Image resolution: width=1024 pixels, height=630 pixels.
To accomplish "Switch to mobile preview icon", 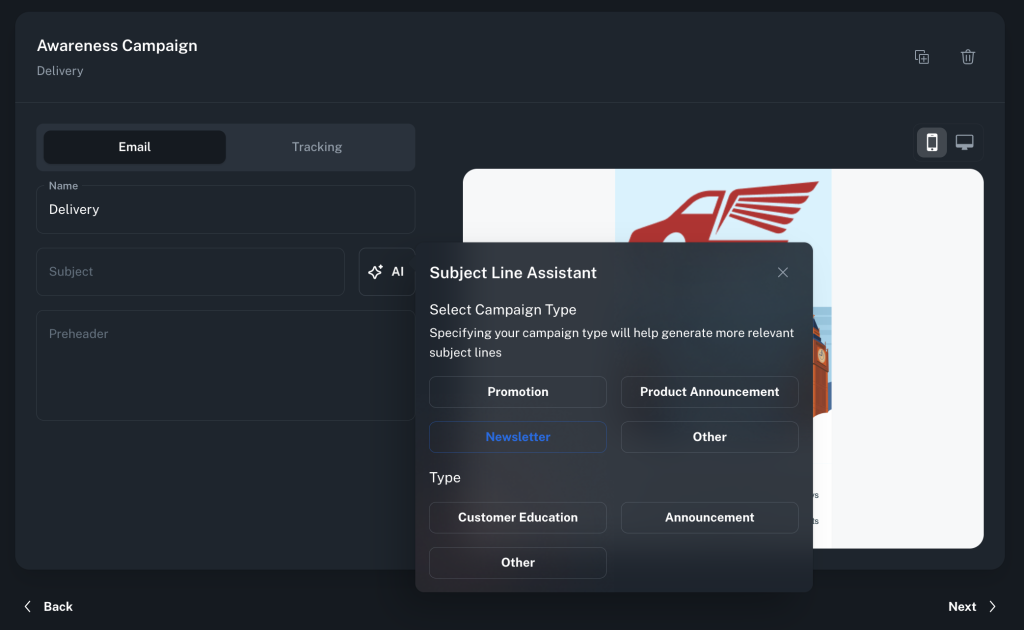I will pyautogui.click(x=932, y=142).
